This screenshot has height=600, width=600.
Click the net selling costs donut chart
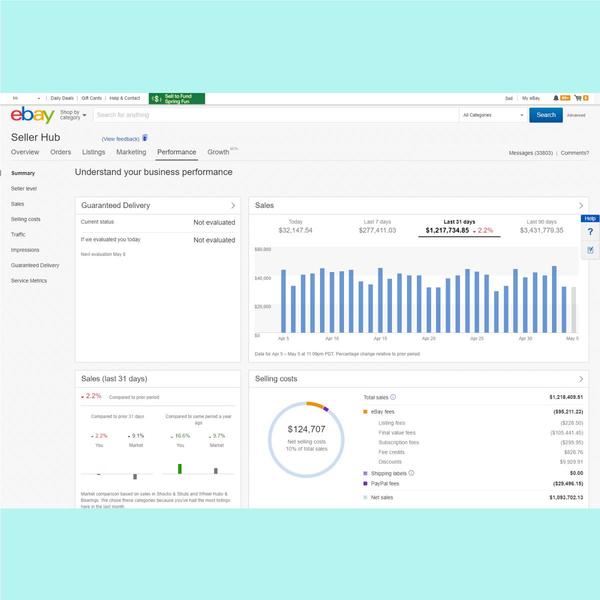pyautogui.click(x=306, y=439)
